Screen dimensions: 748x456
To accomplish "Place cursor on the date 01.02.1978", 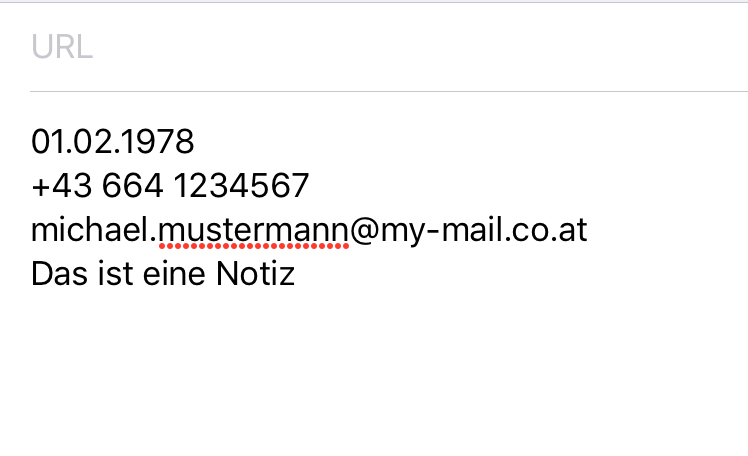I will [x=113, y=142].
